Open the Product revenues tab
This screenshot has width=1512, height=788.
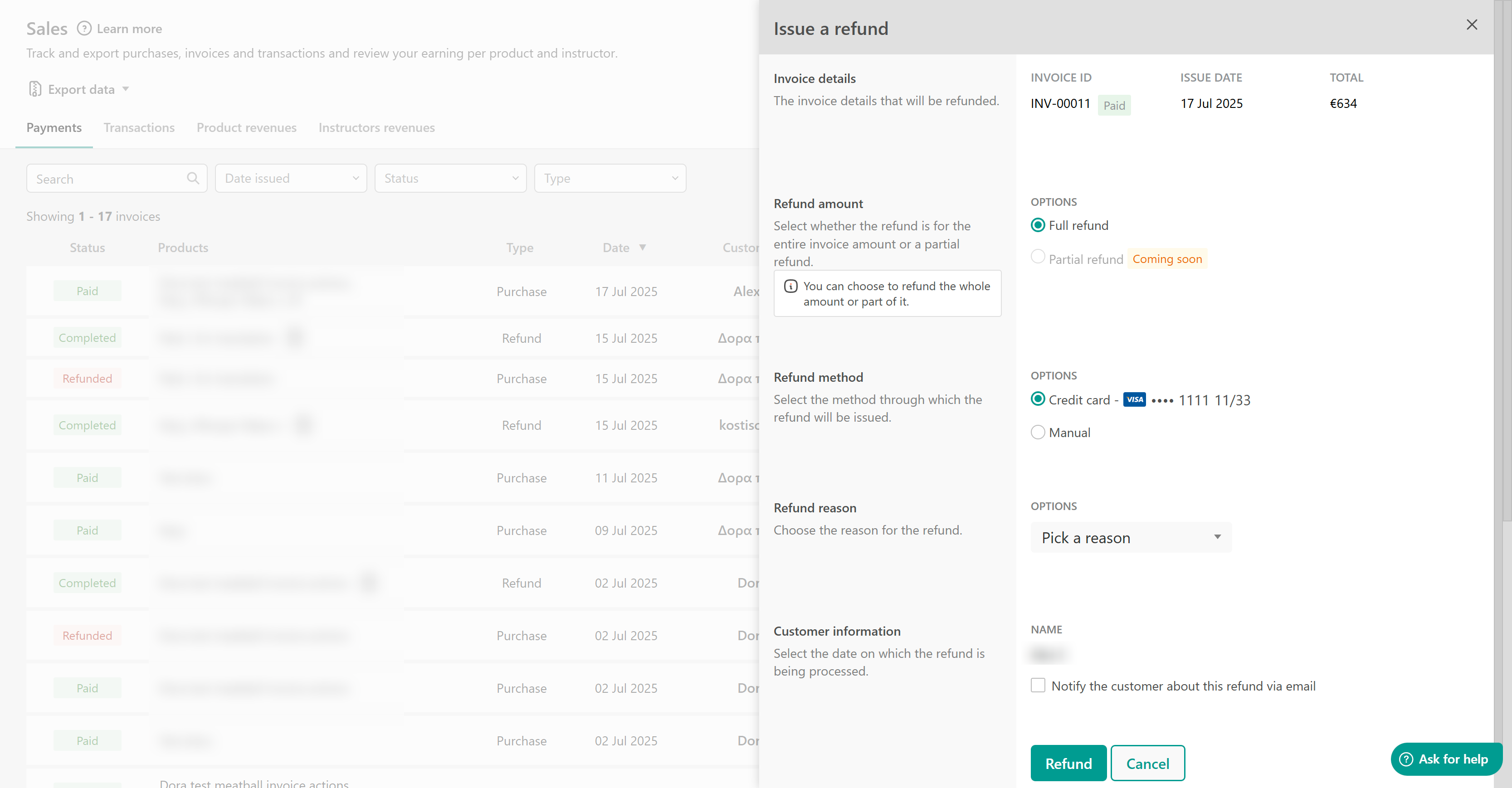pos(247,128)
